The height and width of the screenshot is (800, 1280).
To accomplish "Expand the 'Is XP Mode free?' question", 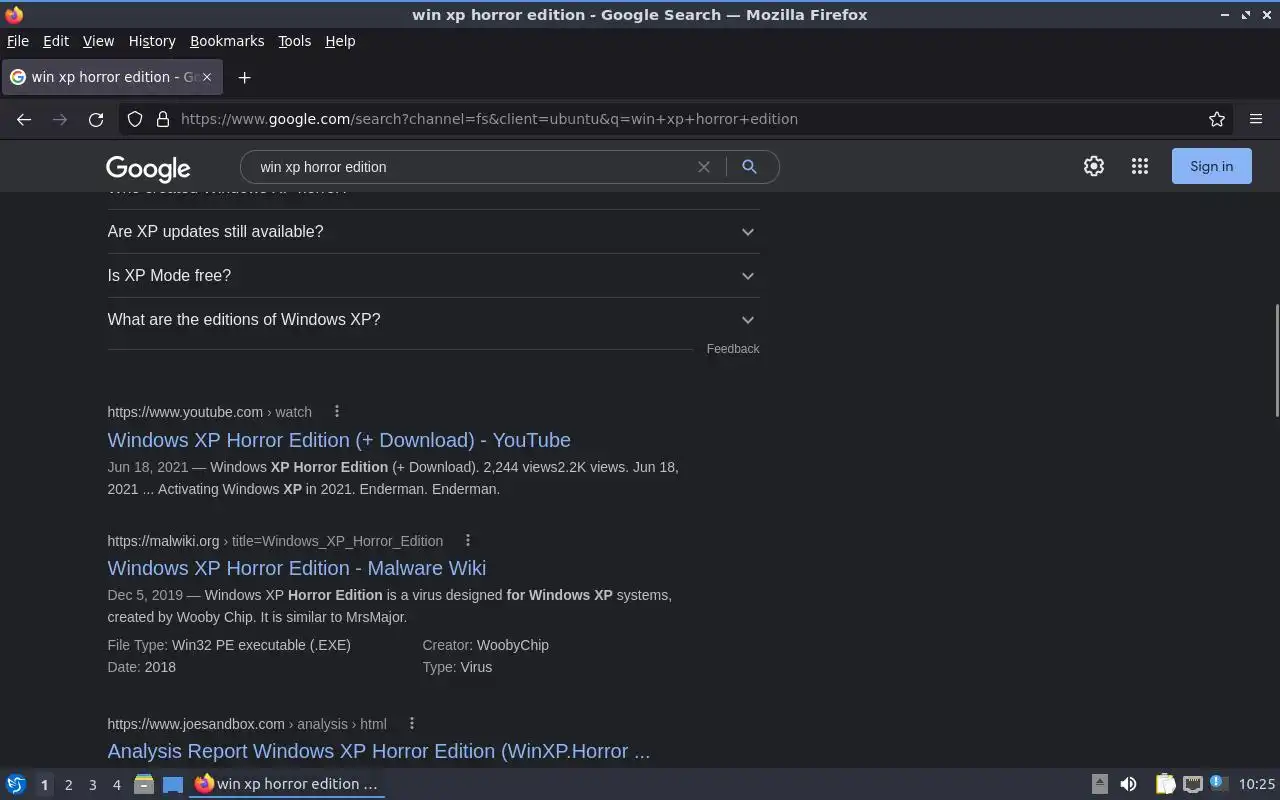I will [x=434, y=276].
